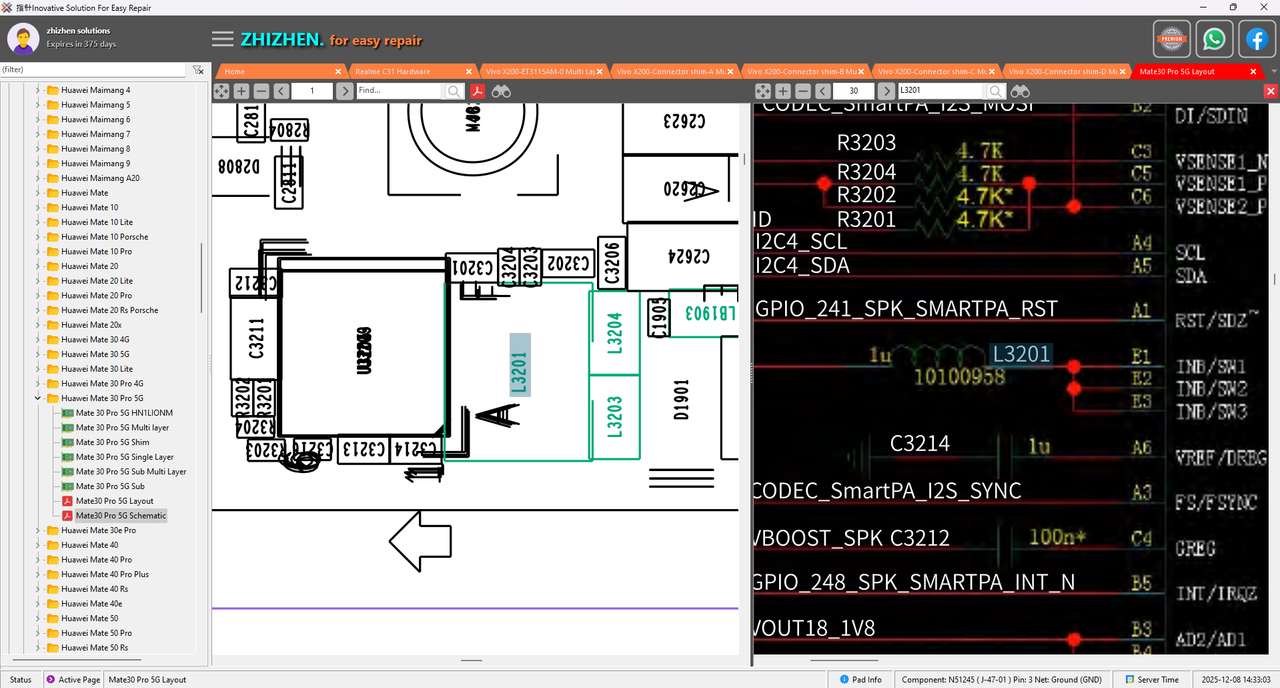Close the Home tab
This screenshot has width=1280, height=688.
[339, 72]
